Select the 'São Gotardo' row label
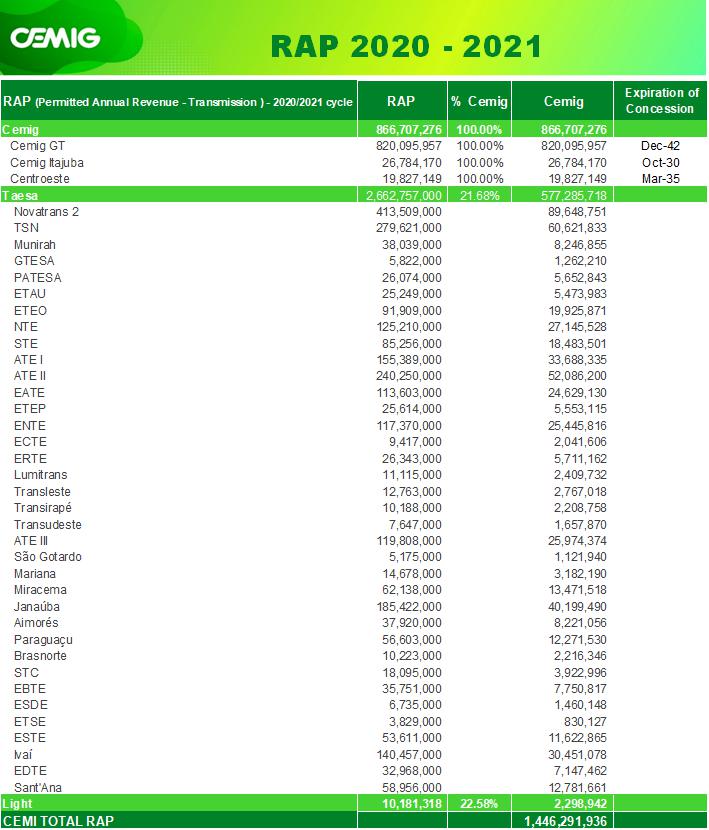The height and width of the screenshot is (830, 709). coord(48,556)
